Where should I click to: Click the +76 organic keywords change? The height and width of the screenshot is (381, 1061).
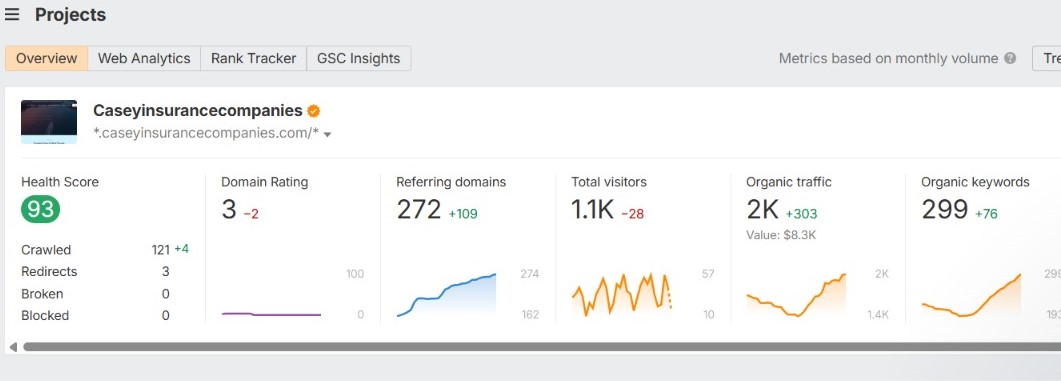[986, 214]
